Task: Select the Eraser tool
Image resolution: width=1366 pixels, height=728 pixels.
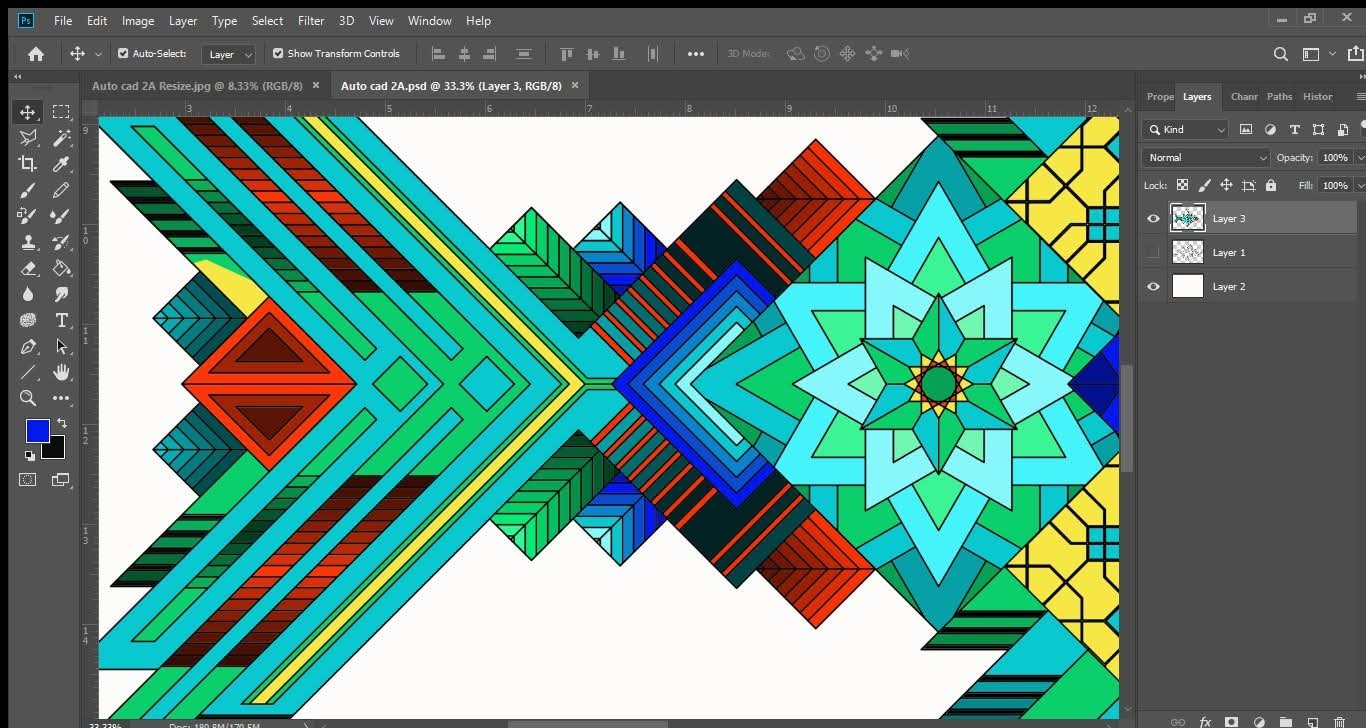Action: (x=28, y=268)
